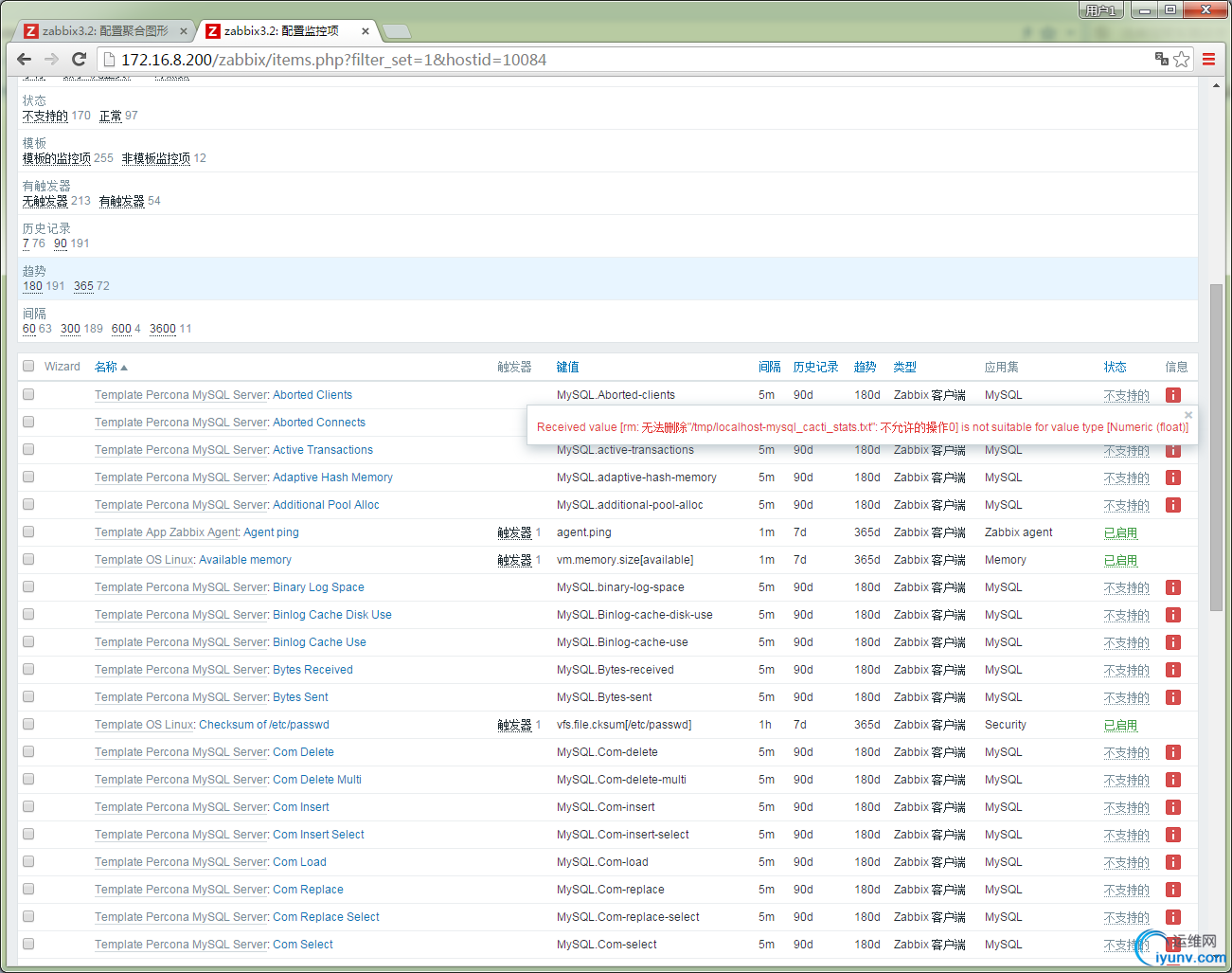This screenshot has width=1232, height=973.
Task: Filter by 无触发器 subfilter link
Action: (45, 201)
